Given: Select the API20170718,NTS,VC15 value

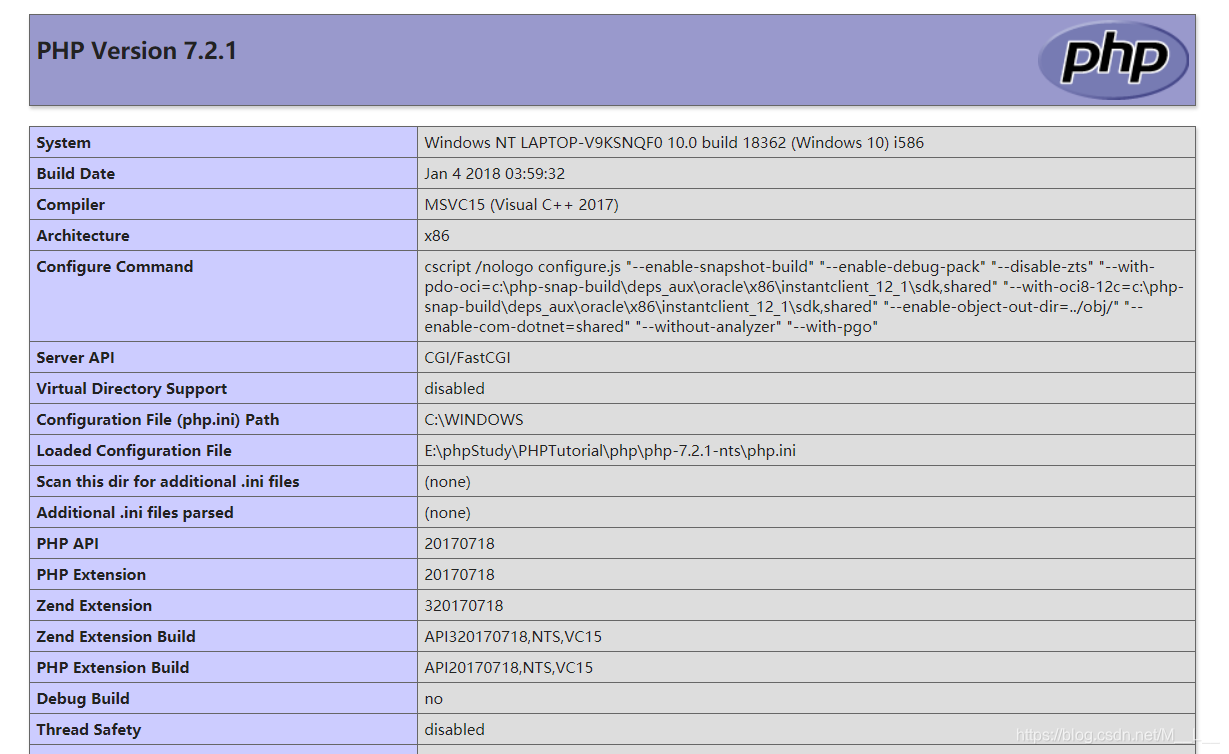Looking at the screenshot, I should tap(509, 668).
